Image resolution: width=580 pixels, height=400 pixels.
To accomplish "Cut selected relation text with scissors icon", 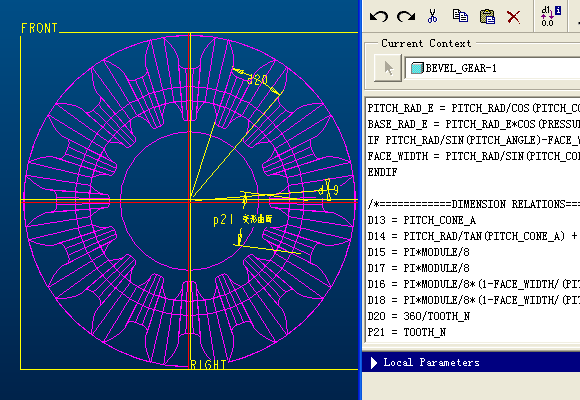I will (432, 16).
